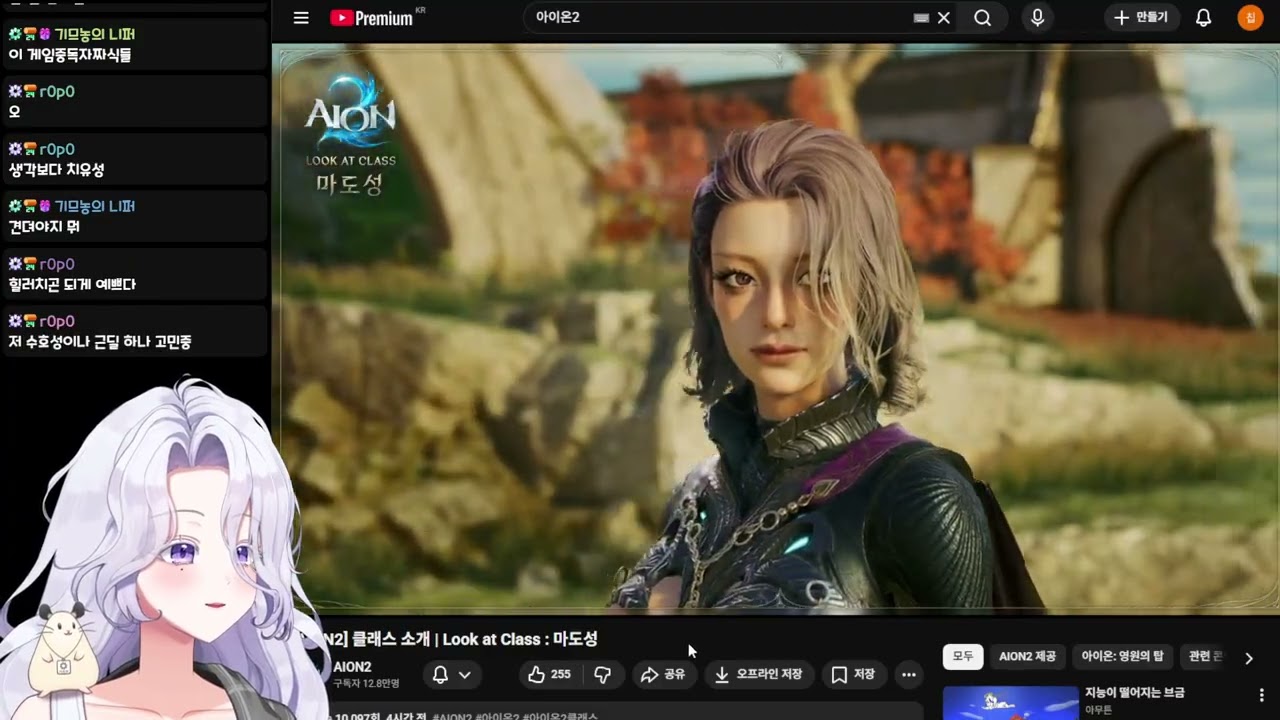Screen dimensions: 1280x720
Task: Expand the subscription notification bell dropdown
Action: 451,675
